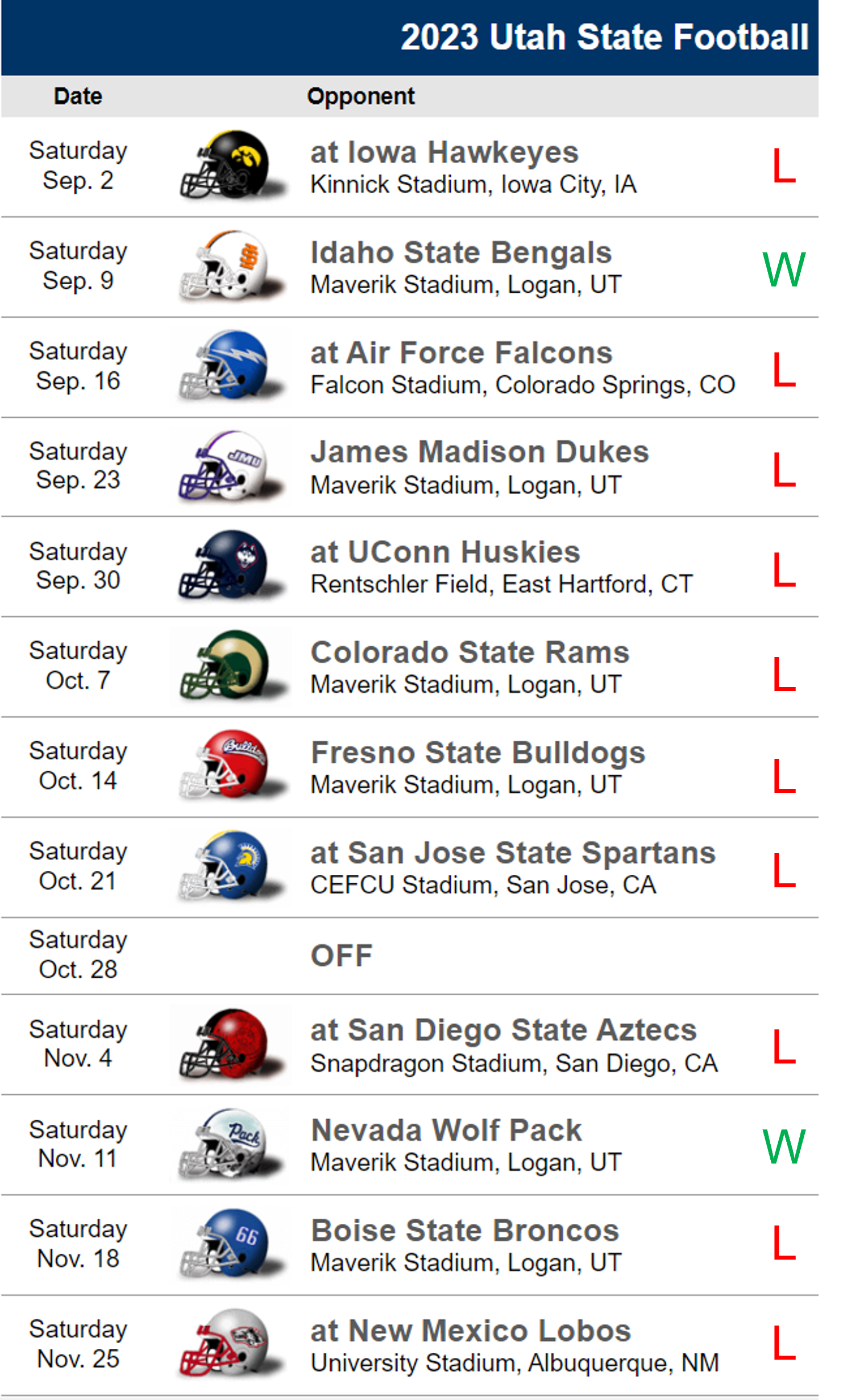Open the 'at Iowa Hawkeyes' opponent link
This screenshot has width=868, height=1400.
[x=445, y=153]
